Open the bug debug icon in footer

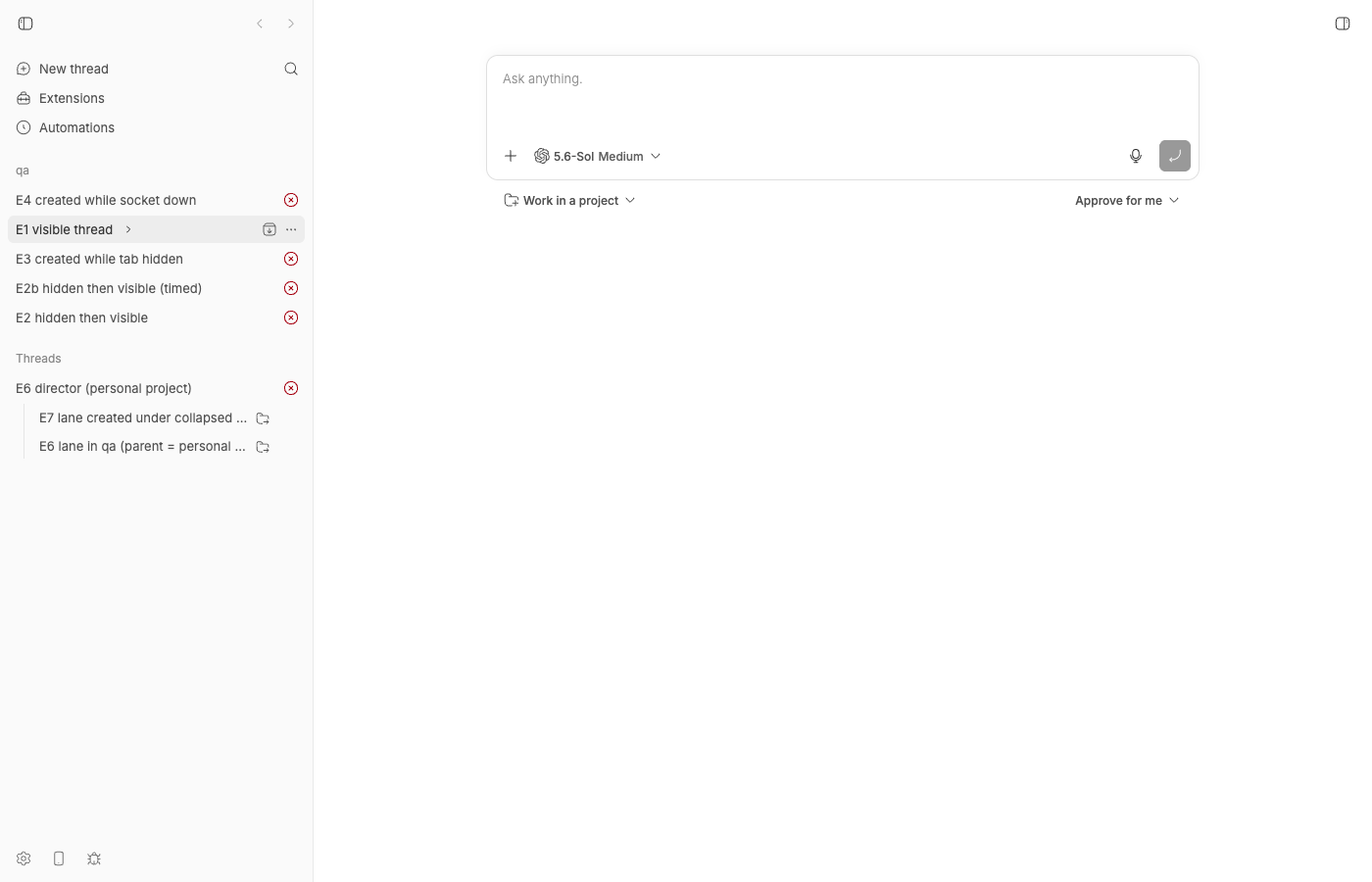coord(94,858)
